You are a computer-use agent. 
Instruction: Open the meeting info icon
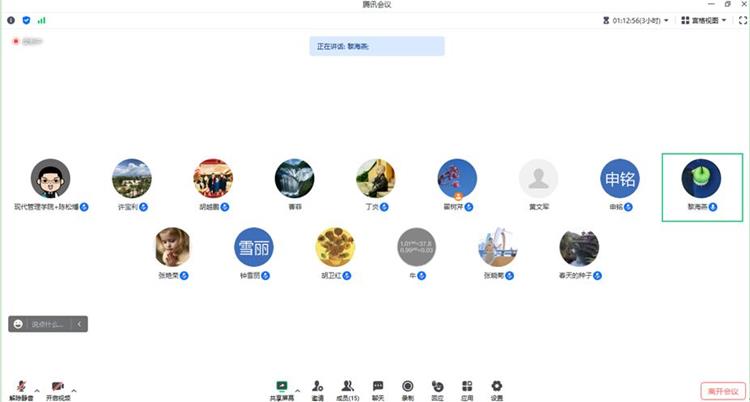11,21
